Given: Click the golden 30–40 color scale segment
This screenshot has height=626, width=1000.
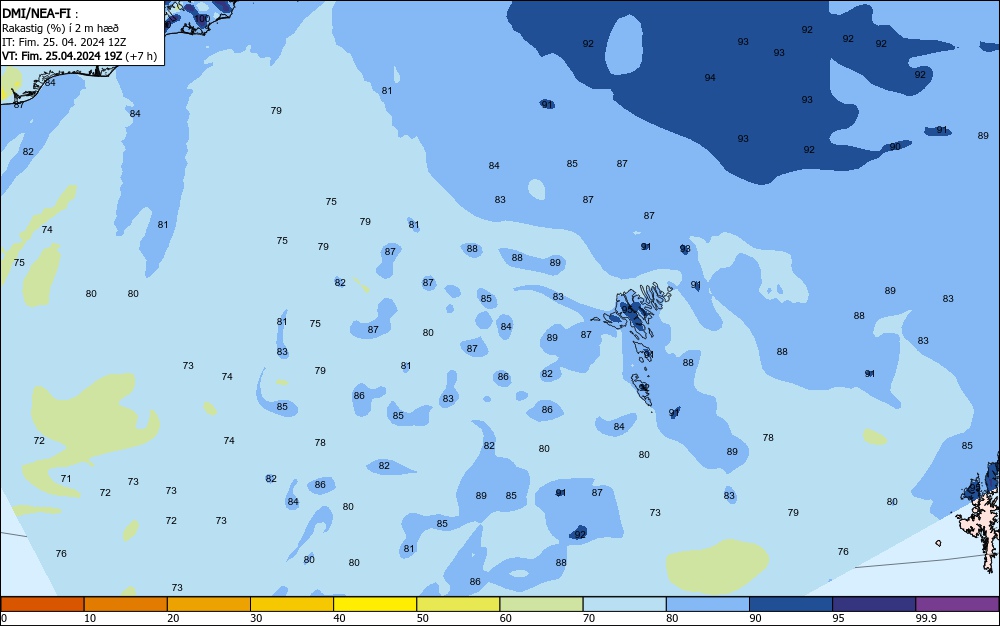Looking at the screenshot, I should tap(292, 604).
